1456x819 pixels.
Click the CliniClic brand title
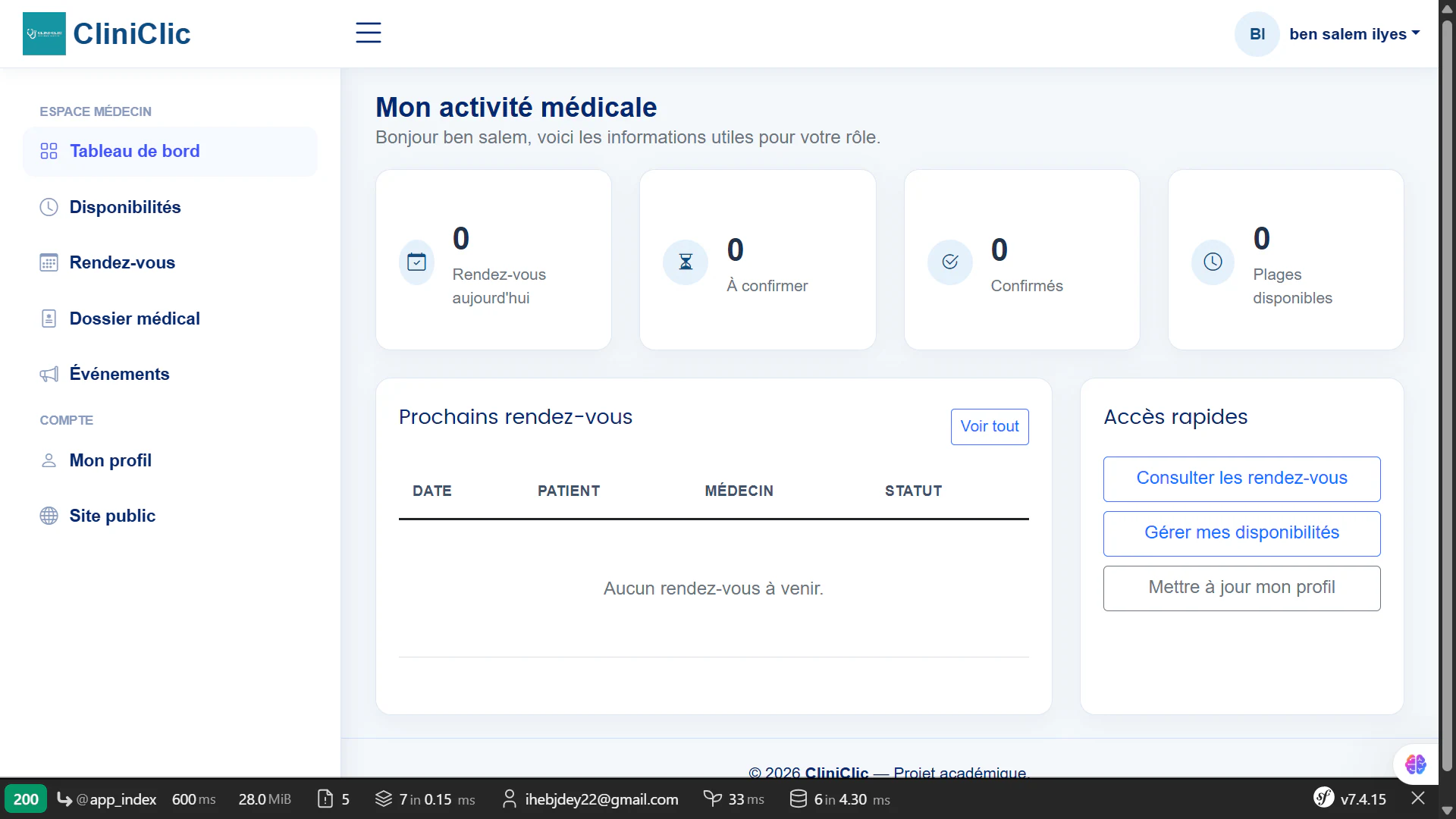point(131,33)
